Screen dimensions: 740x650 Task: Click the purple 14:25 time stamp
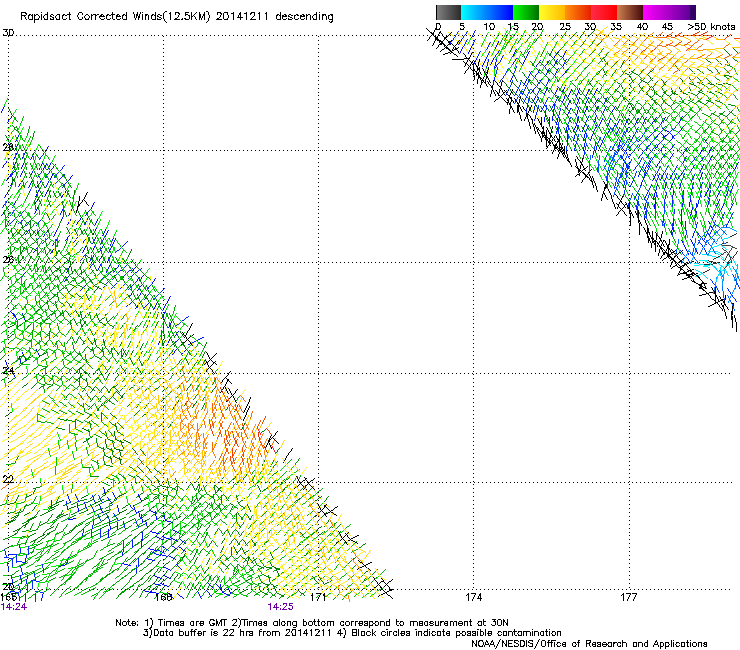[x=280, y=607]
